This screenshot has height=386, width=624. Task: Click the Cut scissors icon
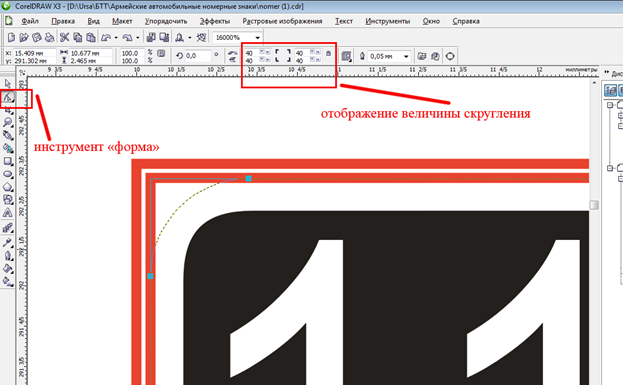[x=64, y=37]
